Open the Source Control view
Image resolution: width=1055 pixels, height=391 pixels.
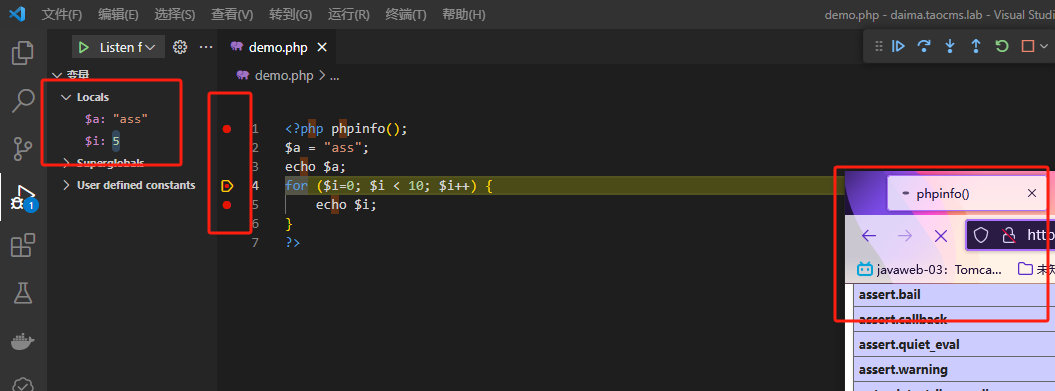[x=23, y=149]
